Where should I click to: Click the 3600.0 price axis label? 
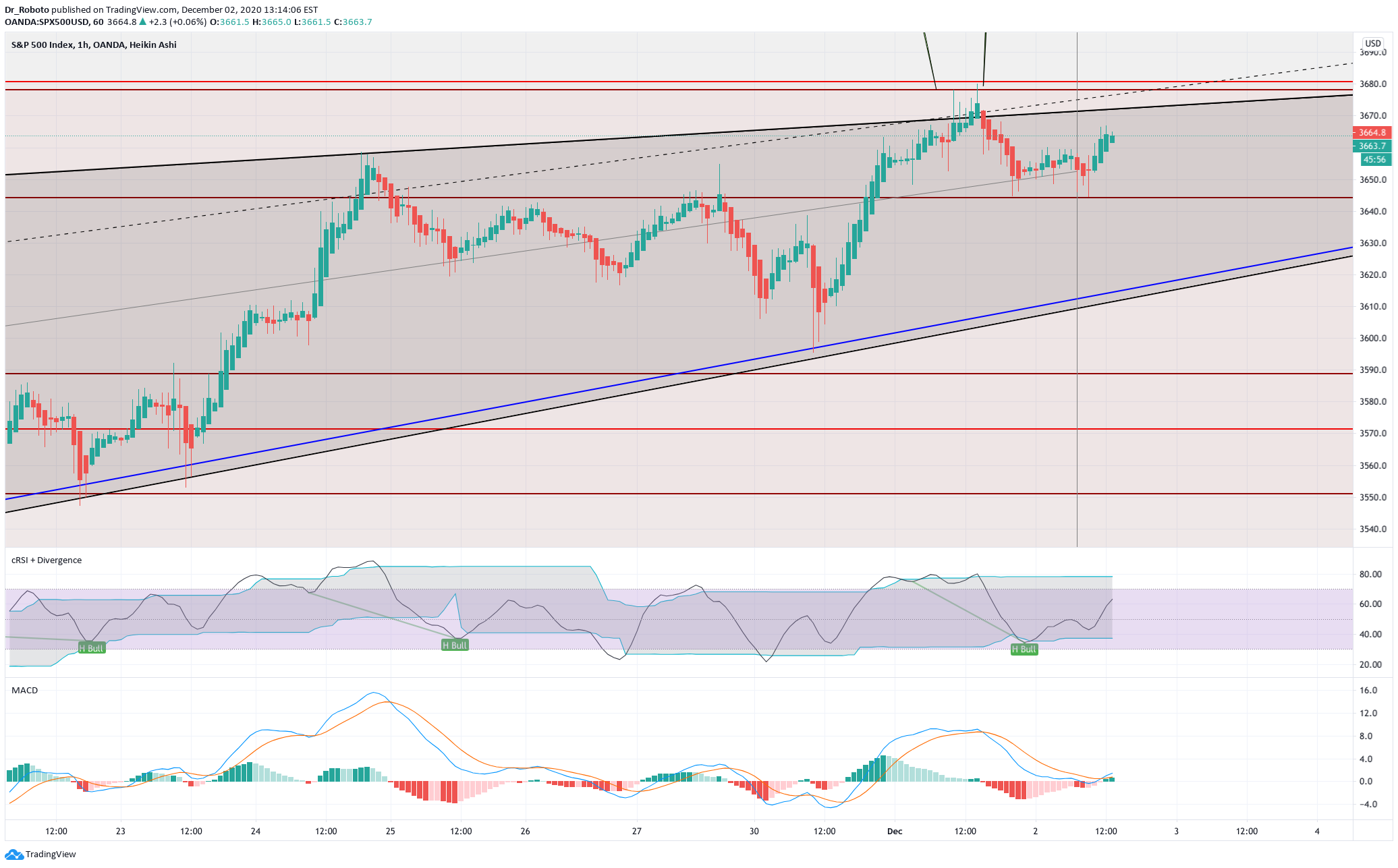(x=1373, y=339)
